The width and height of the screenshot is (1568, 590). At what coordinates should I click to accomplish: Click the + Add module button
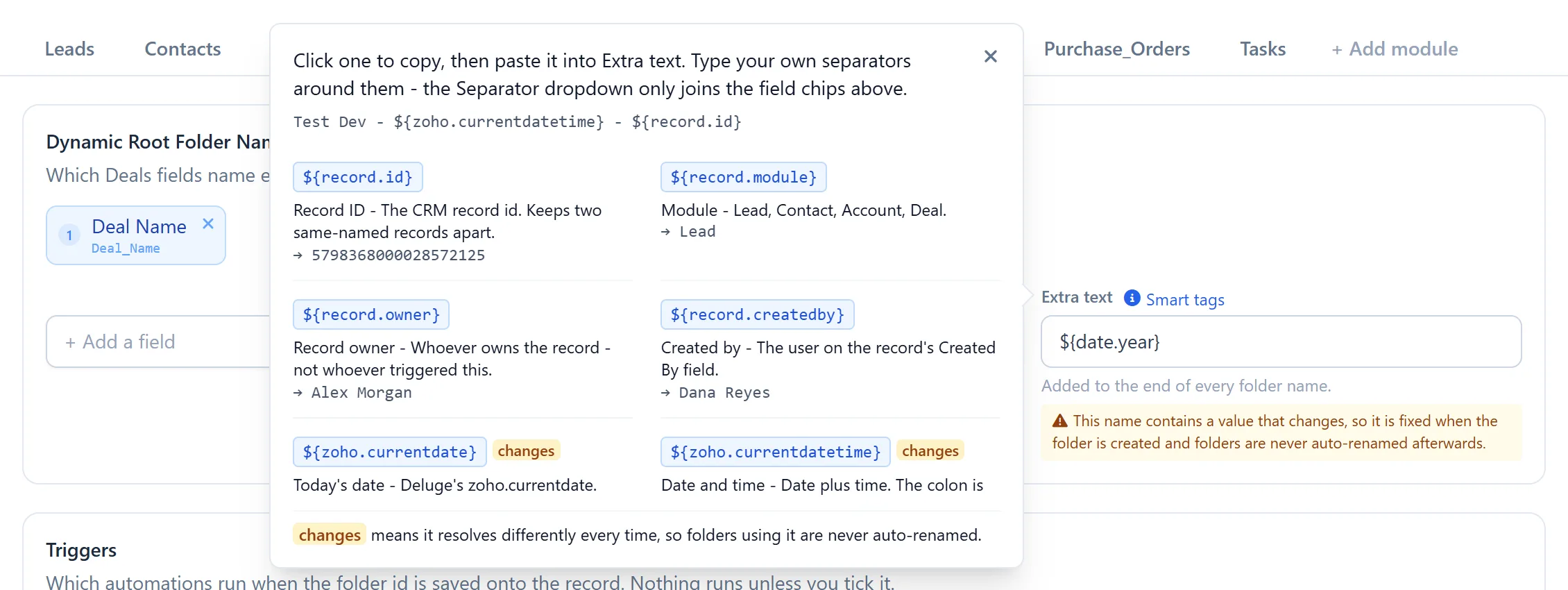click(1395, 49)
